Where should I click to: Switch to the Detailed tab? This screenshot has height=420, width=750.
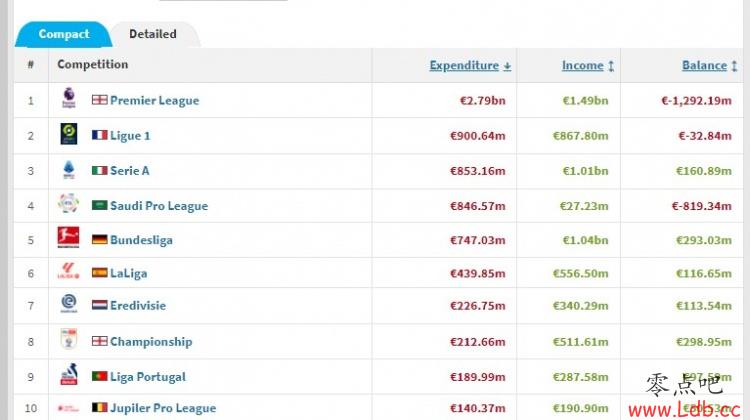point(153,34)
